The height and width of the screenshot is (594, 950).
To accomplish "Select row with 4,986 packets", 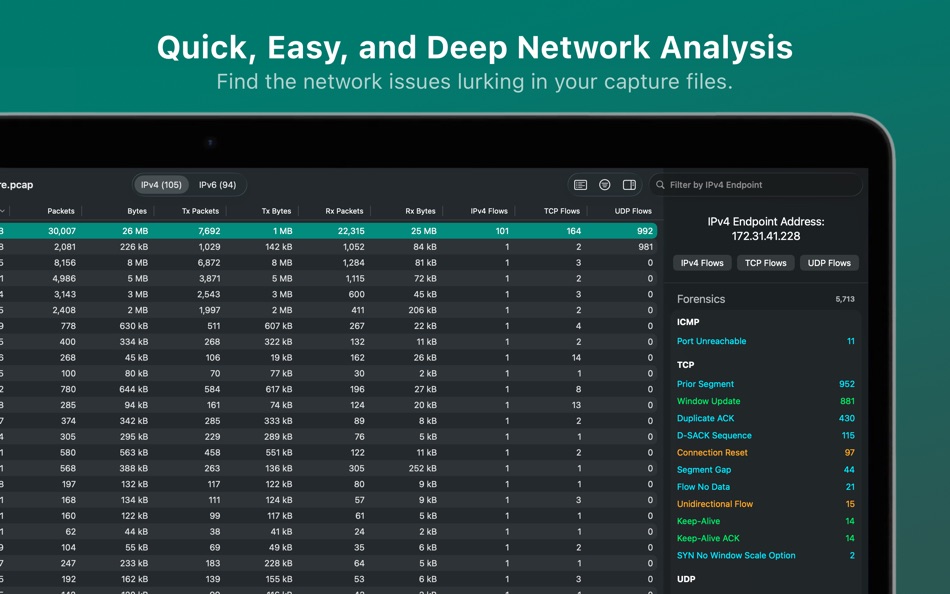I will [x=328, y=278].
